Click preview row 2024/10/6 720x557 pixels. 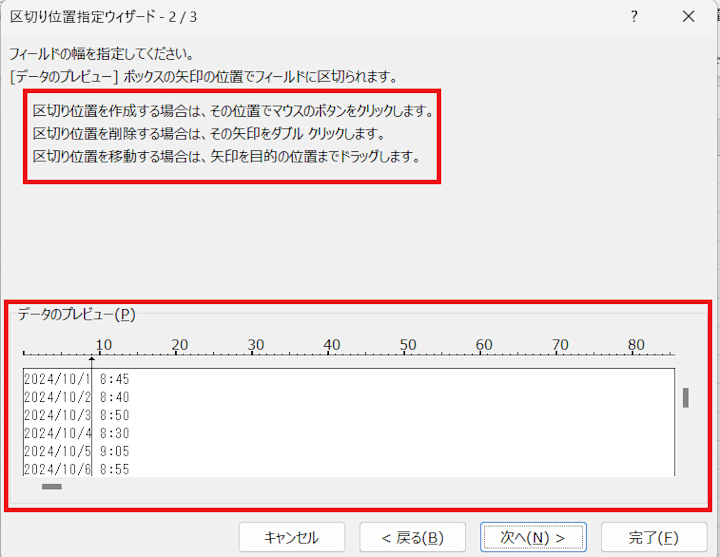[x=57, y=469]
